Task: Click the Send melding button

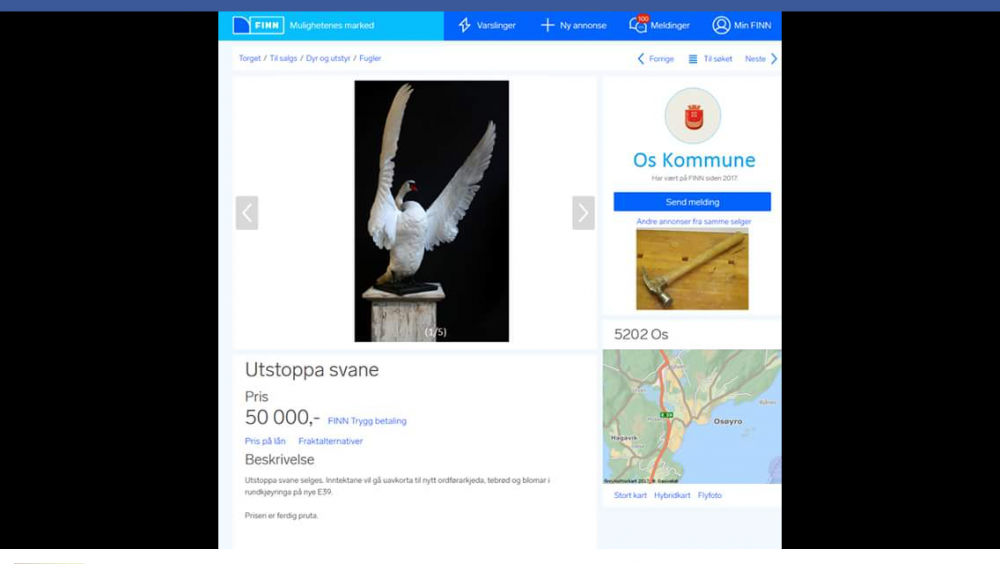Action: click(x=692, y=202)
